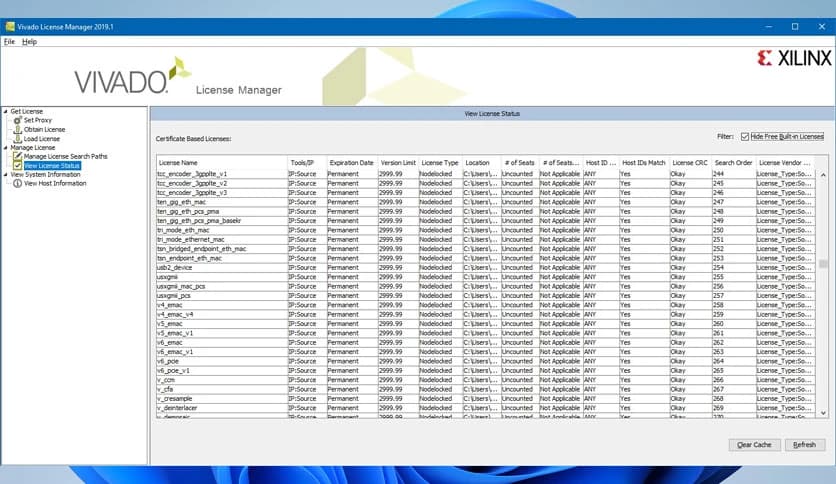Click the View Host Information info icon
Image resolution: width=836 pixels, height=484 pixels.
point(18,183)
